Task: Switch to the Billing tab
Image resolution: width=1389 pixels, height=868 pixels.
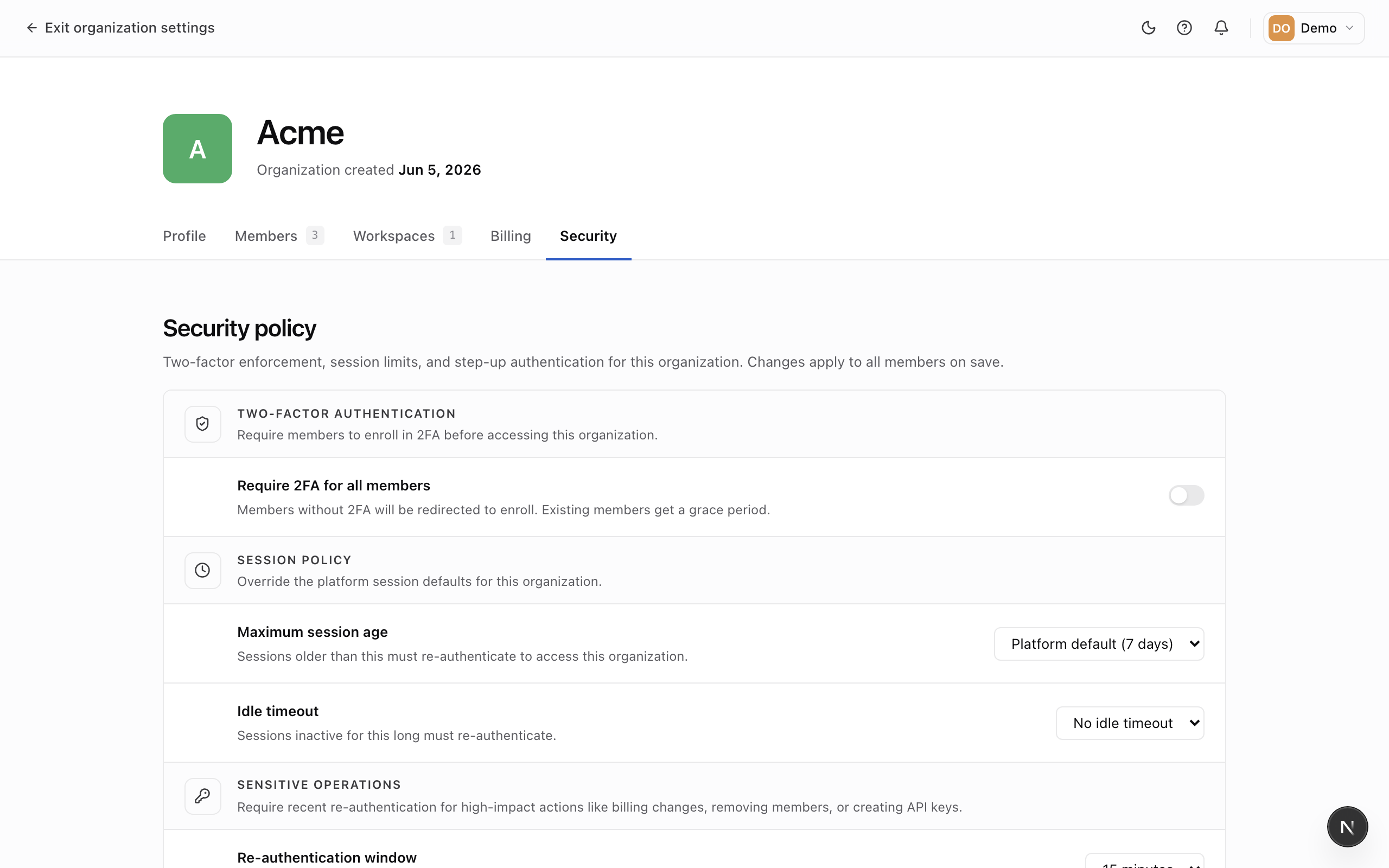Action: pos(510,236)
